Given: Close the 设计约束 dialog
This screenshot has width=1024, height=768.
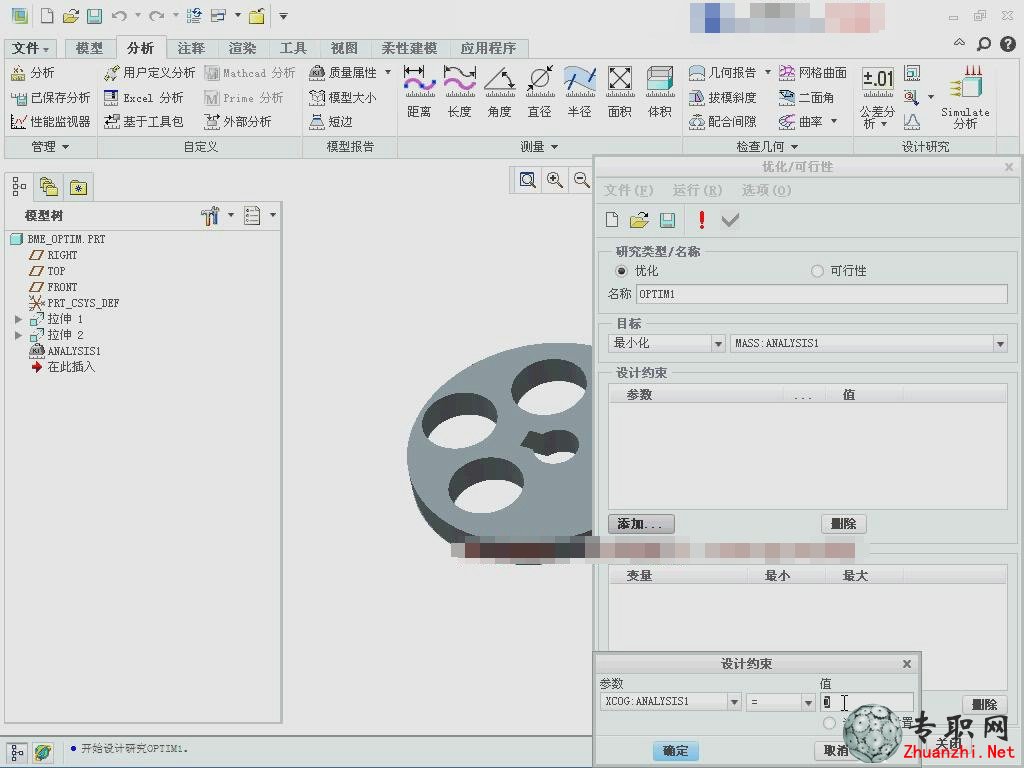Looking at the screenshot, I should pyautogui.click(x=906, y=664).
